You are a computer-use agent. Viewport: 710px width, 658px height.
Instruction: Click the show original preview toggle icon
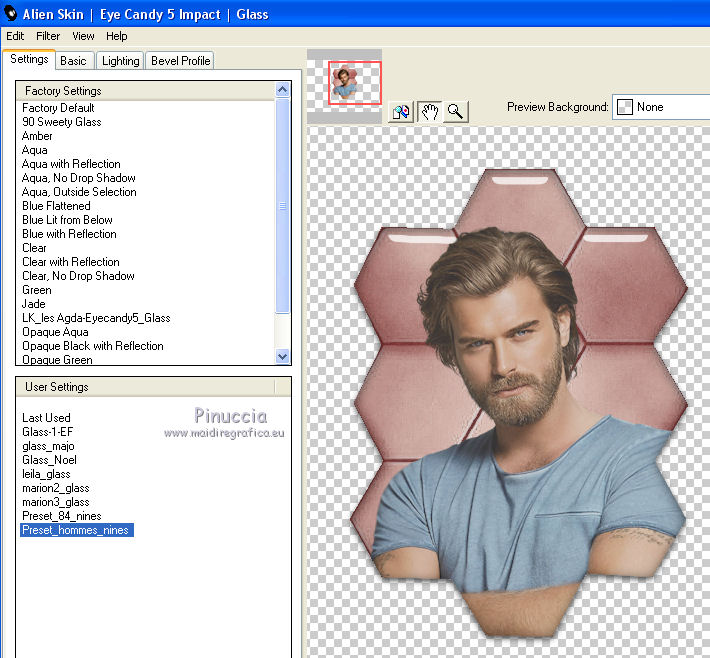pos(401,111)
